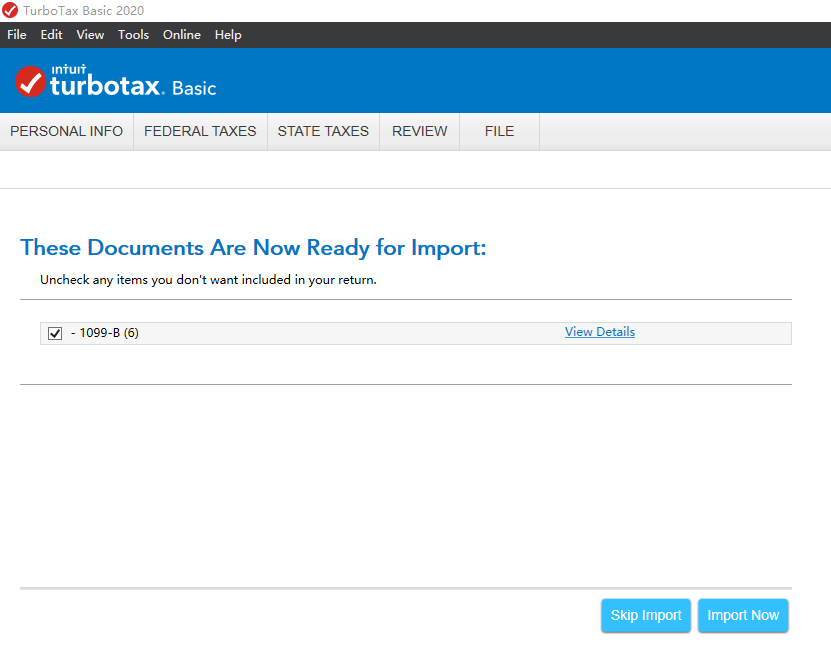Image resolution: width=831 pixels, height=648 pixels.
Task: Click the Intuit TurboTax Basic wordmark
Action: (132, 84)
